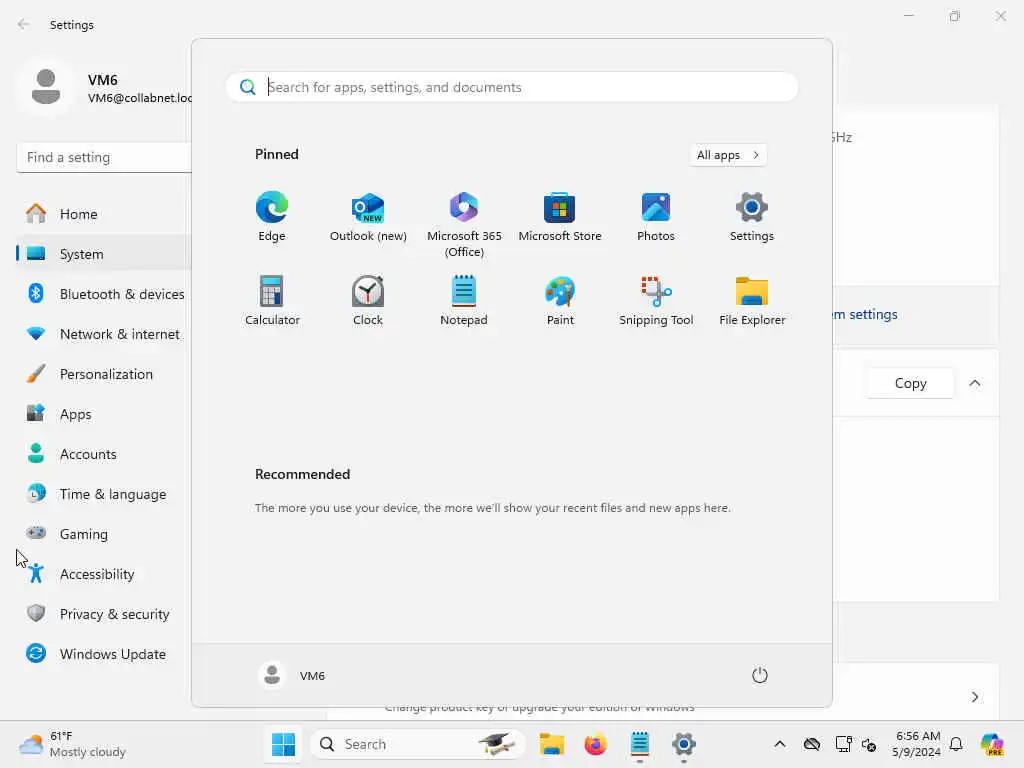This screenshot has height=768, width=1024.
Task: Open Microsoft Store pinned app
Action: pos(560,217)
